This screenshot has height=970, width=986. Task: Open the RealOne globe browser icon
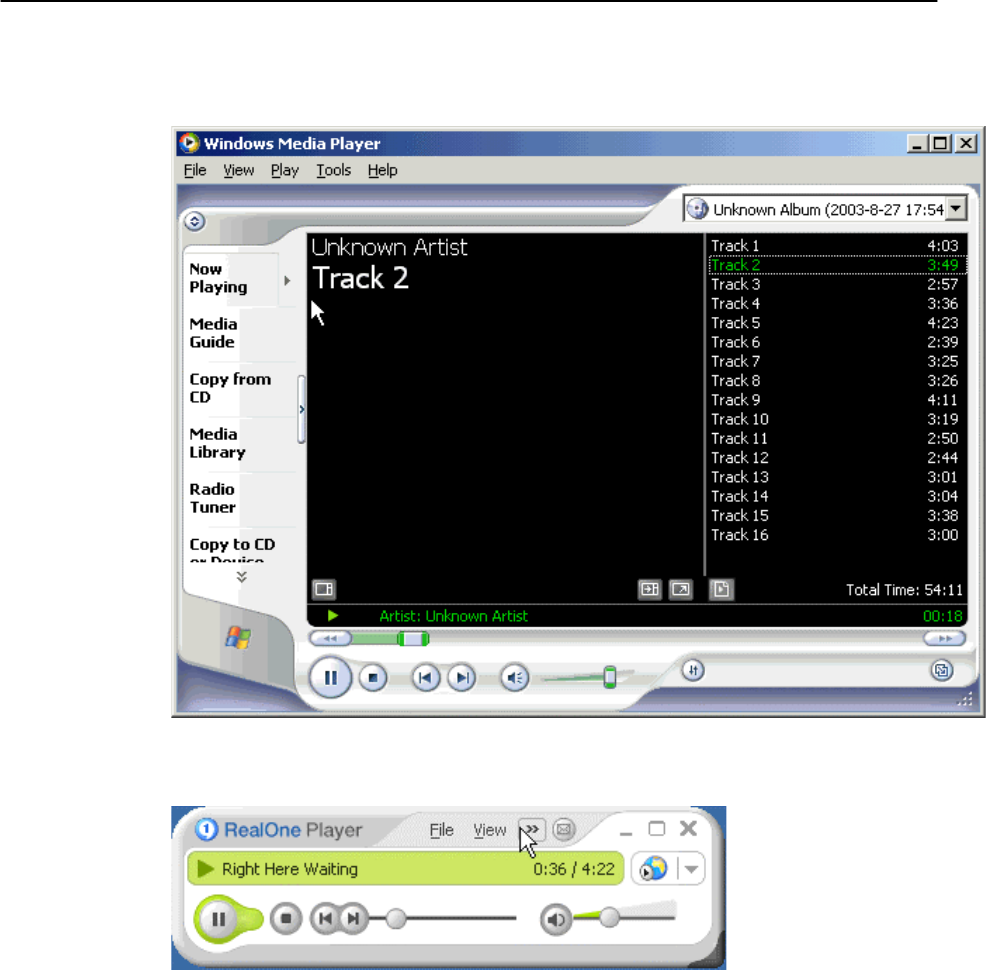click(x=653, y=869)
